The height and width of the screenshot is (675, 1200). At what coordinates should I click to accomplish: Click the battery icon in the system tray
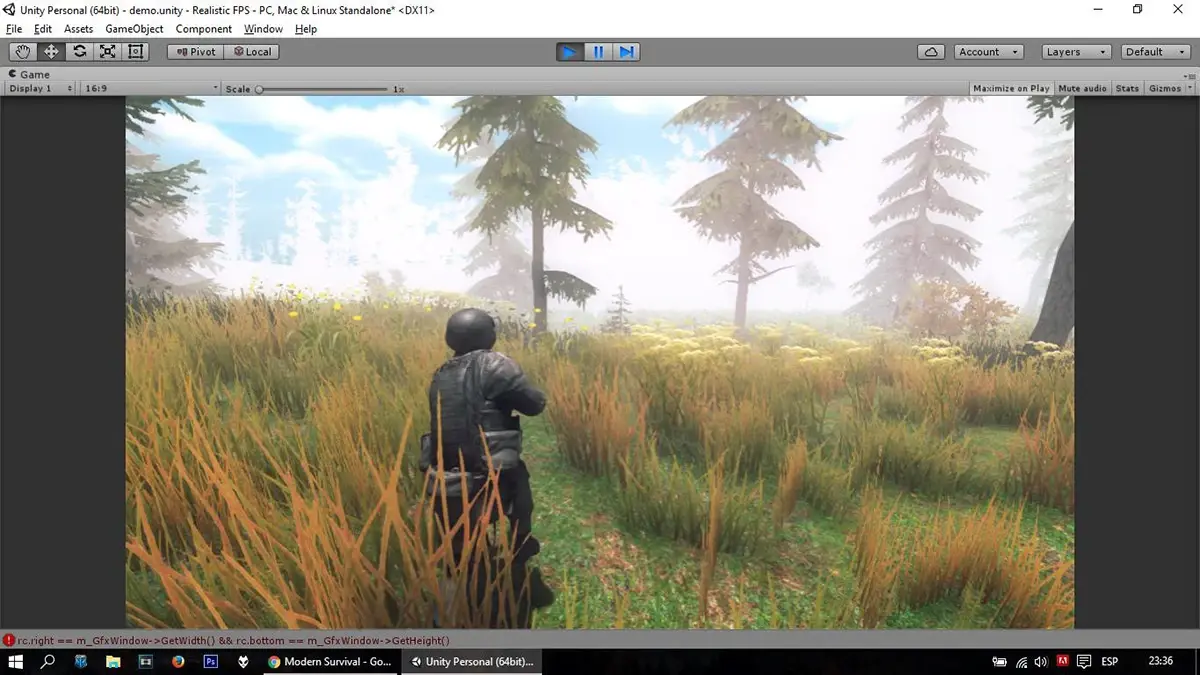pyautogui.click(x=999, y=661)
